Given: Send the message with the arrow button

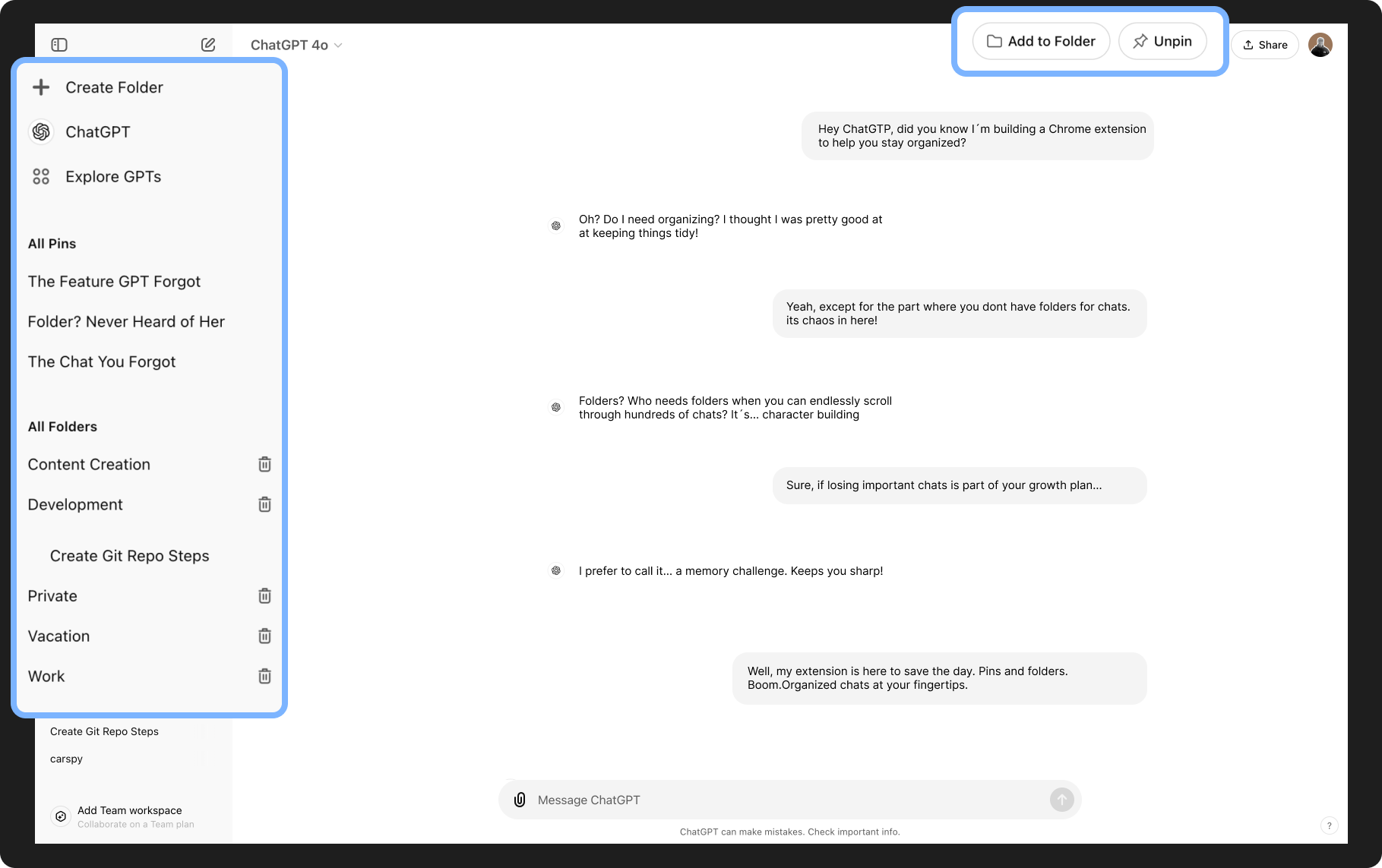Looking at the screenshot, I should coord(1062,800).
